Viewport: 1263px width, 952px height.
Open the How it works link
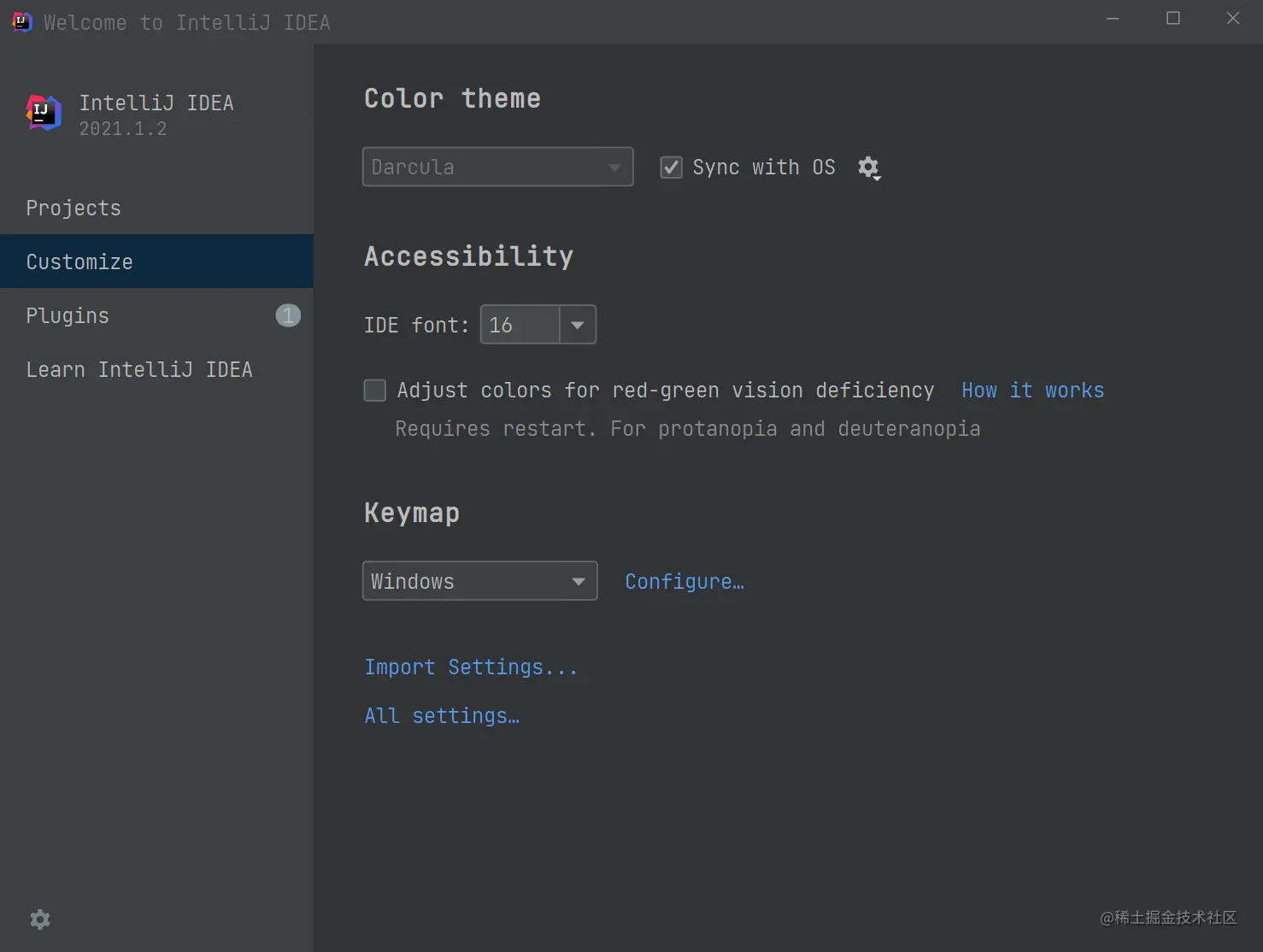[x=1032, y=391]
